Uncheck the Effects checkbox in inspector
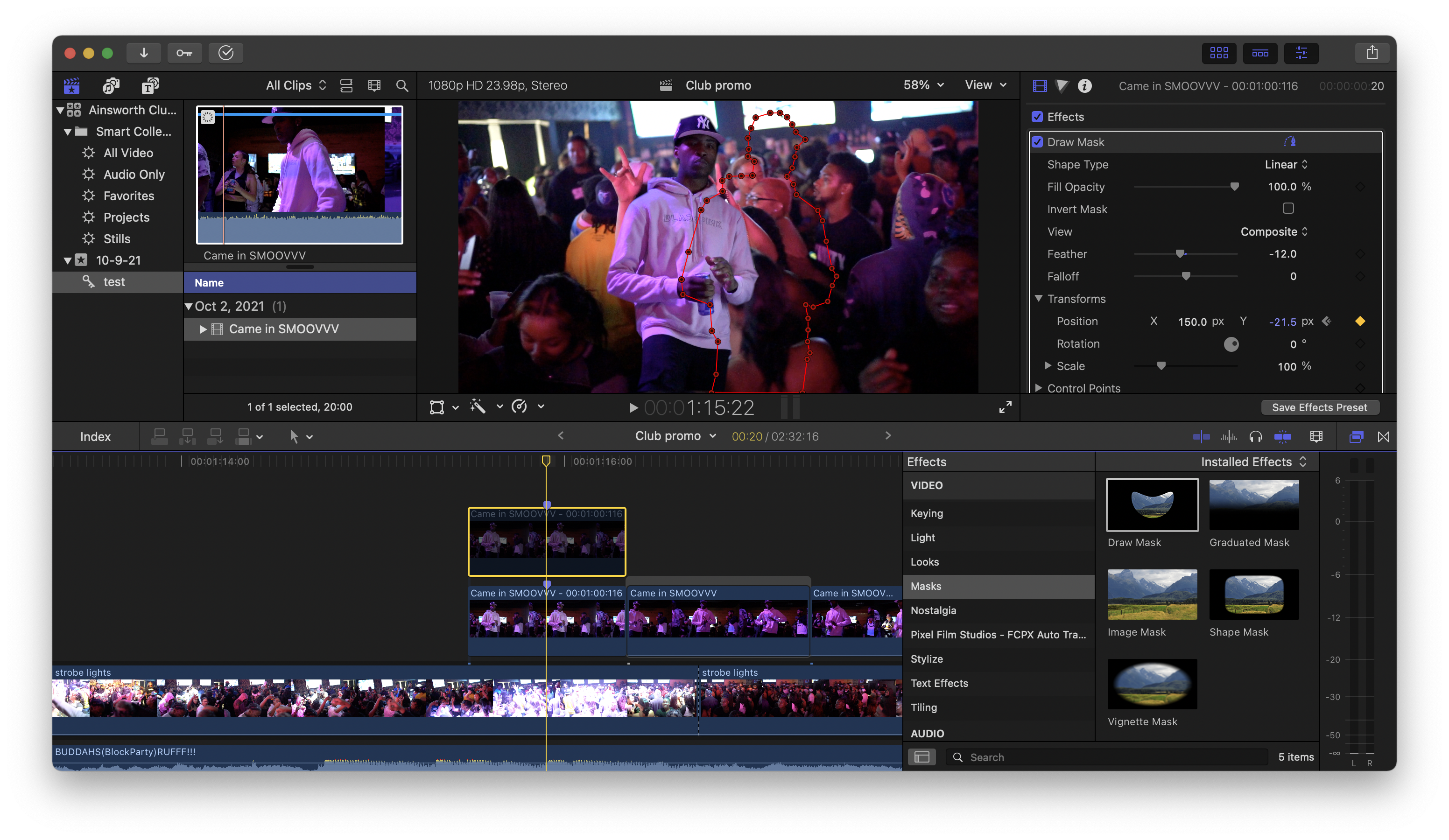Screen dimensions: 1449x840 [1037, 117]
